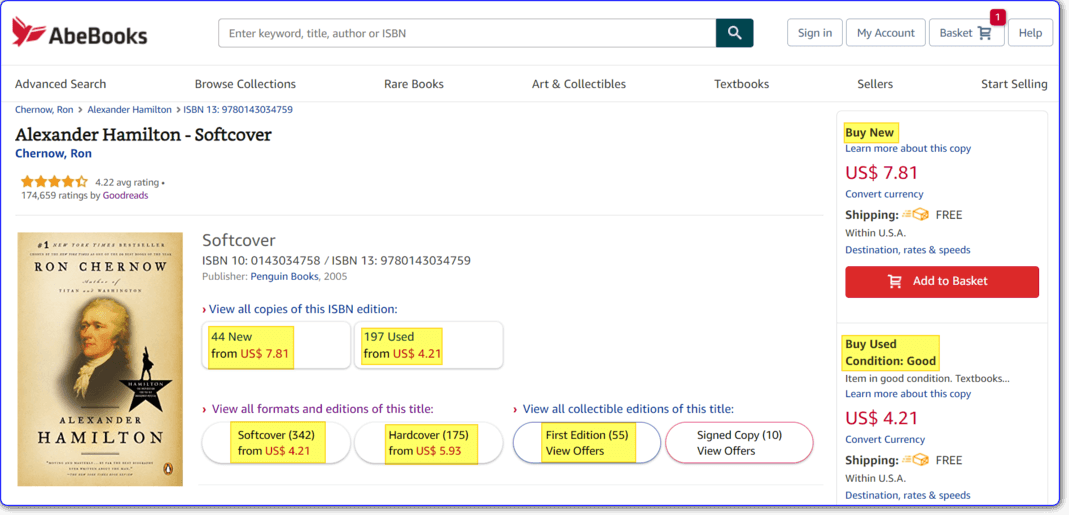Click Learn more about this copy under Buy Used
The height and width of the screenshot is (515, 1069).
pyautogui.click(x=908, y=394)
